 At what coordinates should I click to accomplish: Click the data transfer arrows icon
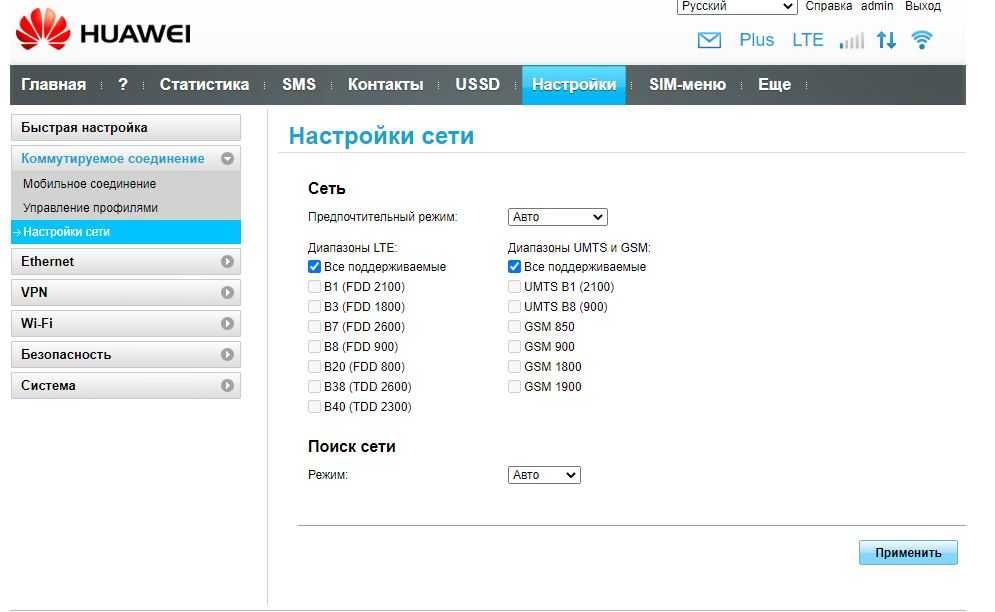pos(886,40)
